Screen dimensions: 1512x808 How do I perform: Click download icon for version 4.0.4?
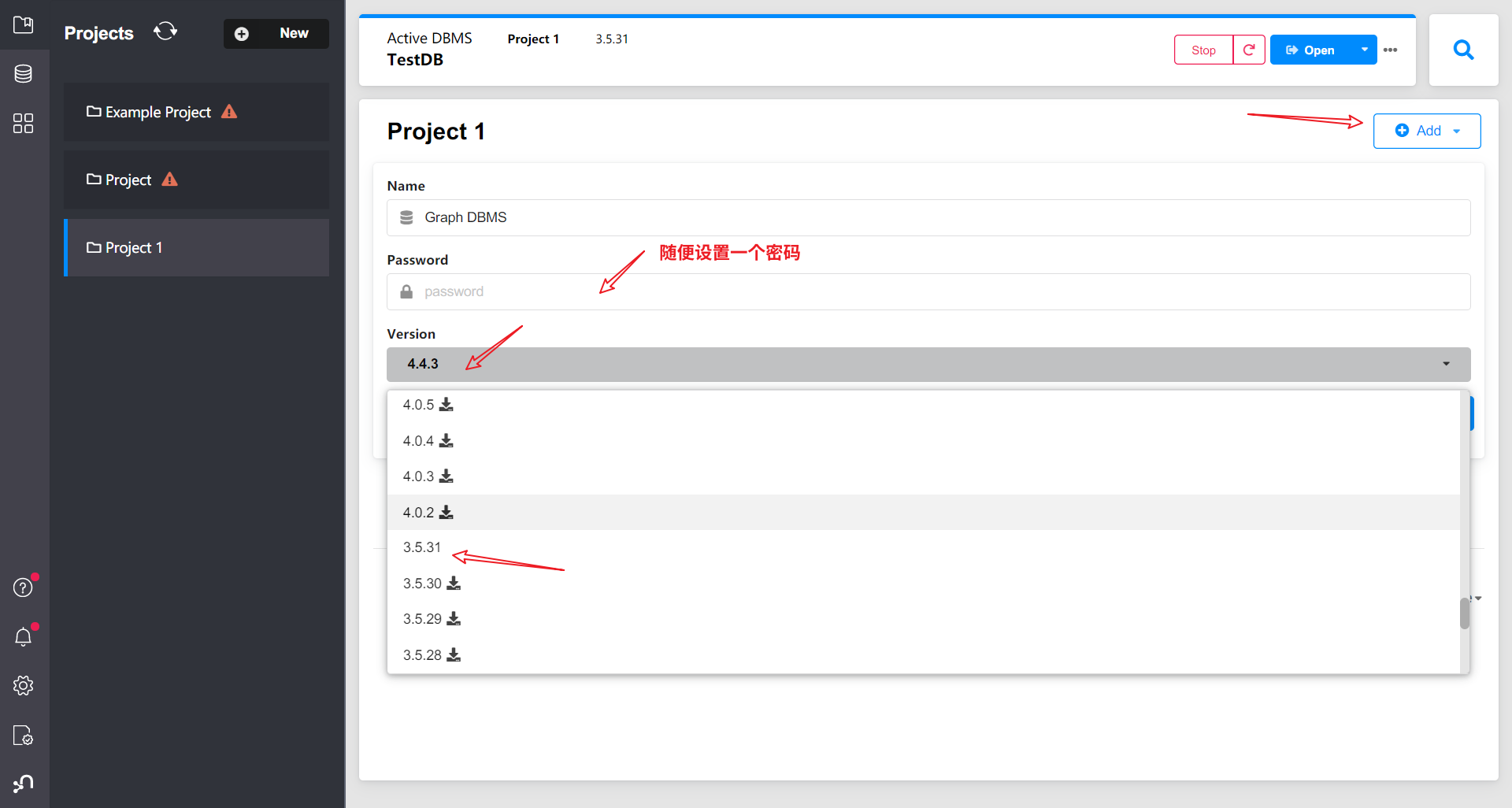[x=447, y=440]
